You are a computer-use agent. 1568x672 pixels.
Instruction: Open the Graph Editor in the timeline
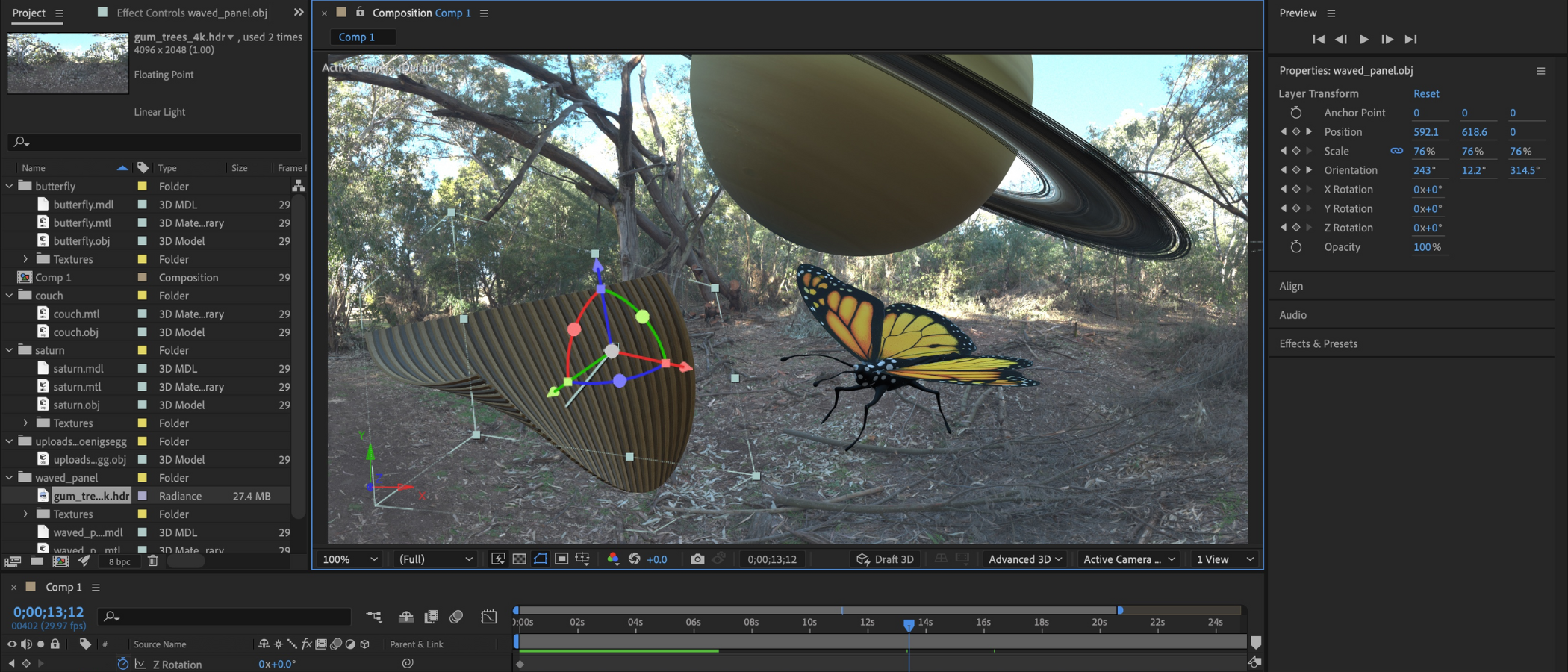[489, 617]
